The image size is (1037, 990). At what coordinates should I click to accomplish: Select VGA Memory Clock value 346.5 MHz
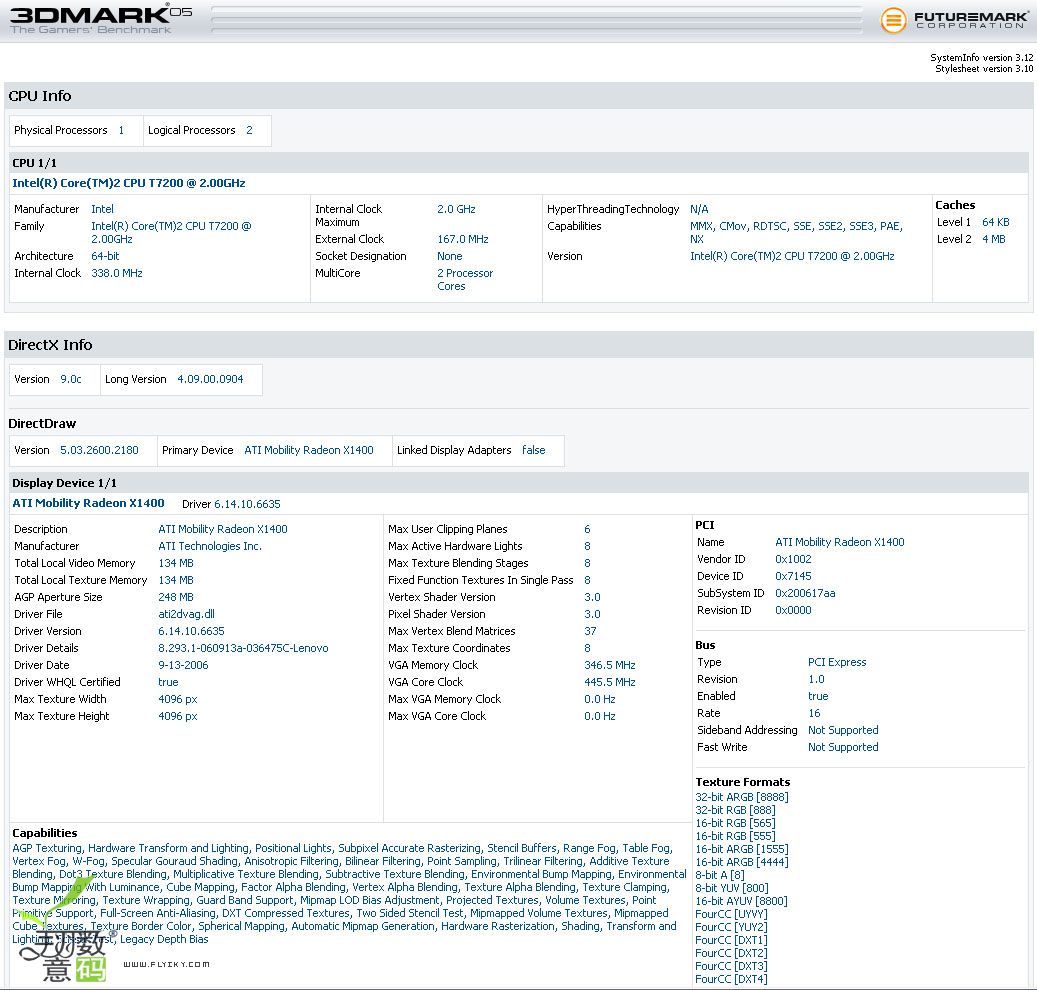pyautogui.click(x=610, y=665)
